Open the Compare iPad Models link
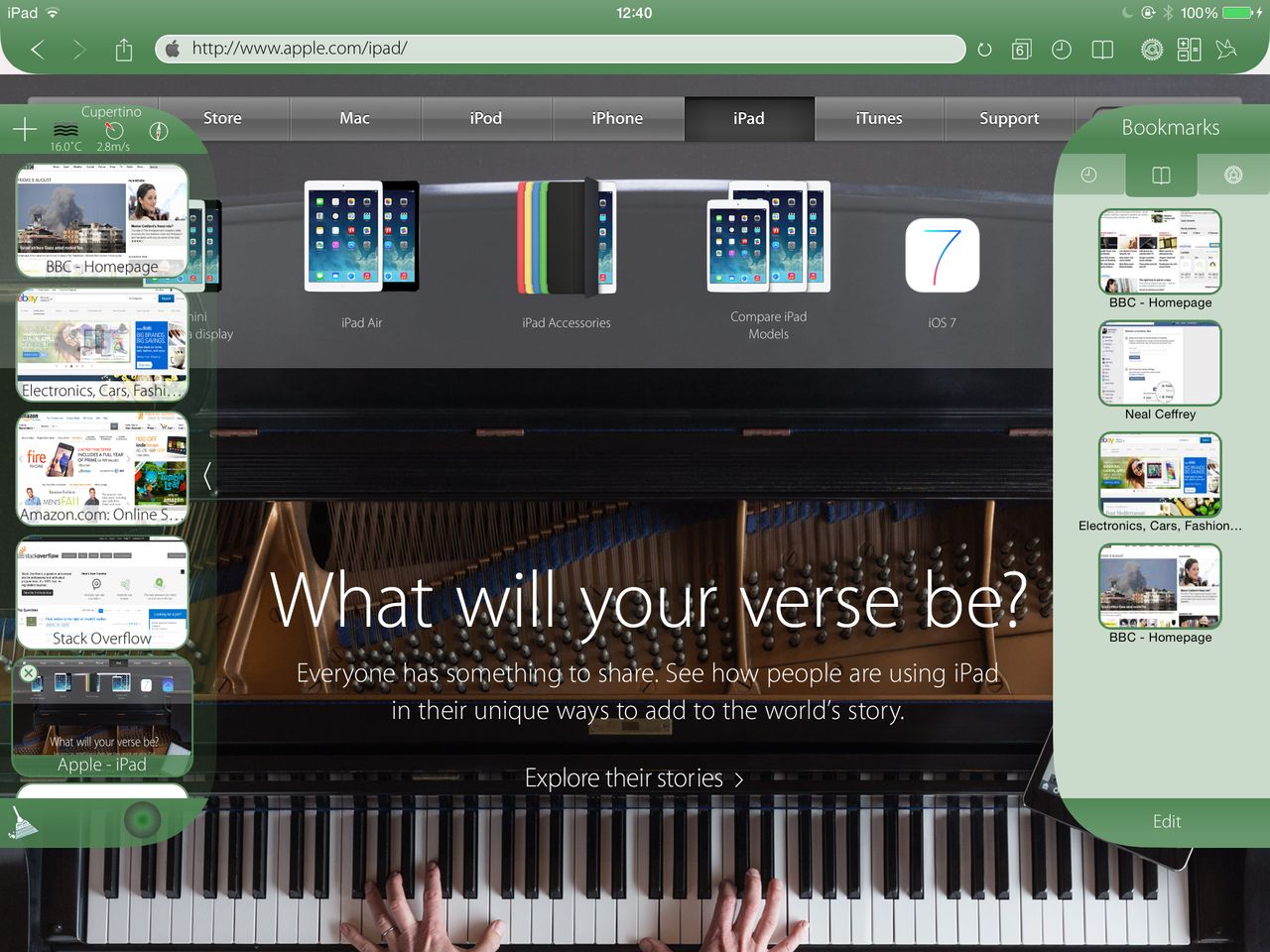 pos(769,260)
